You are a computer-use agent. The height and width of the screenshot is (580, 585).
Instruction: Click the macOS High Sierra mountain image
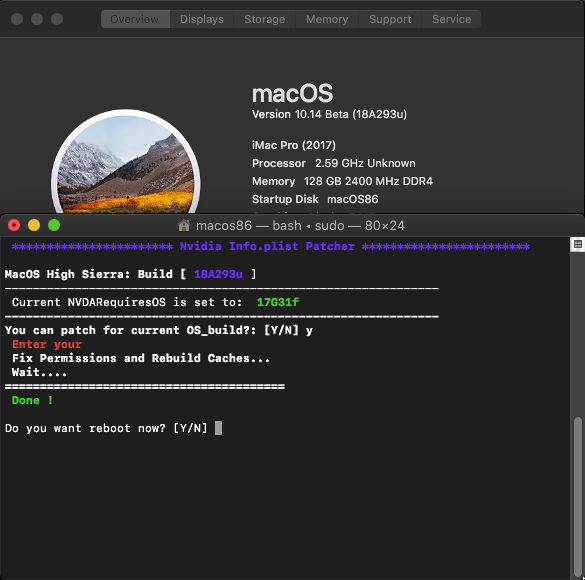126,162
